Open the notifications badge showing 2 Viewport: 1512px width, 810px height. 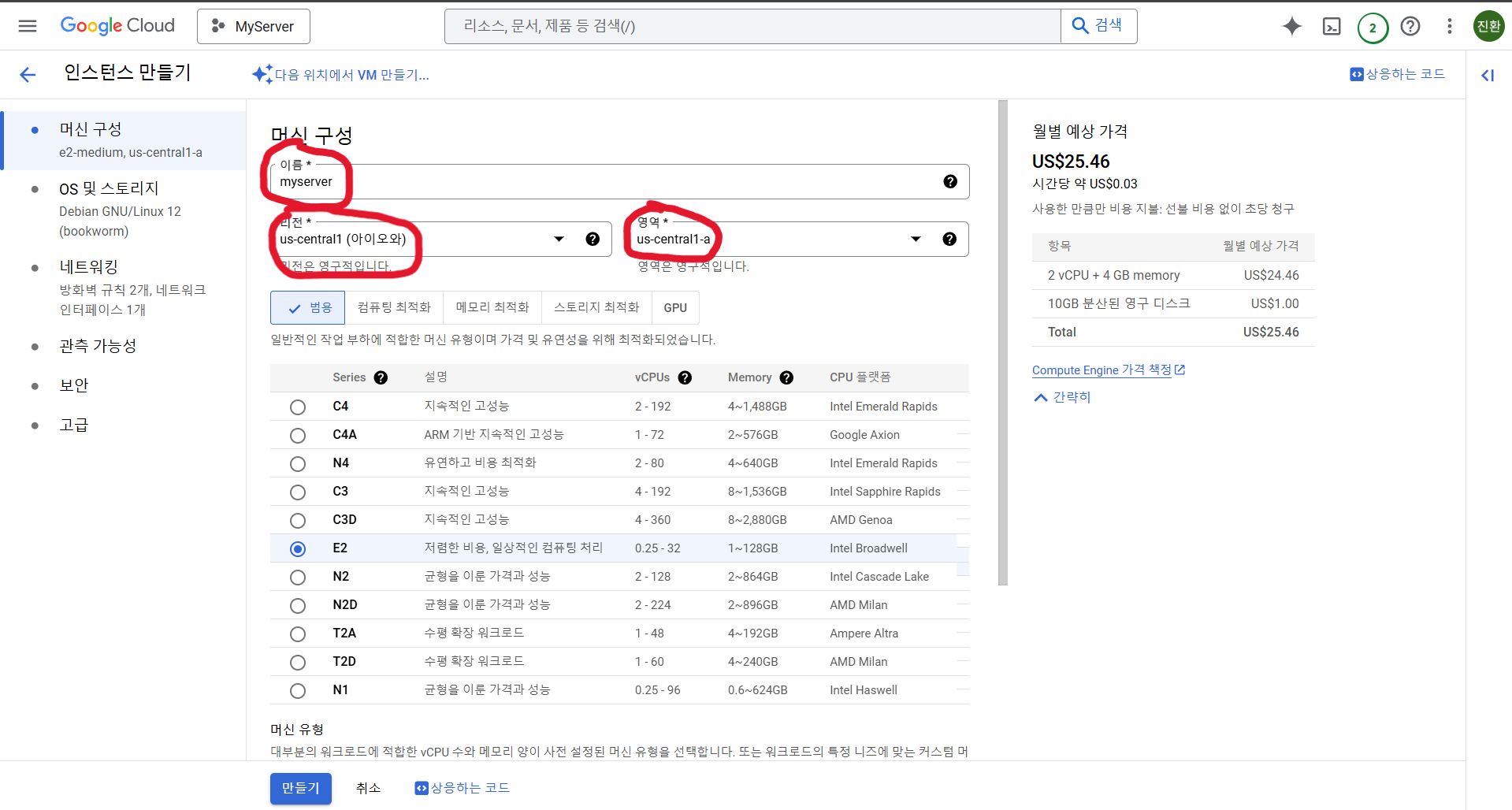tap(1372, 28)
